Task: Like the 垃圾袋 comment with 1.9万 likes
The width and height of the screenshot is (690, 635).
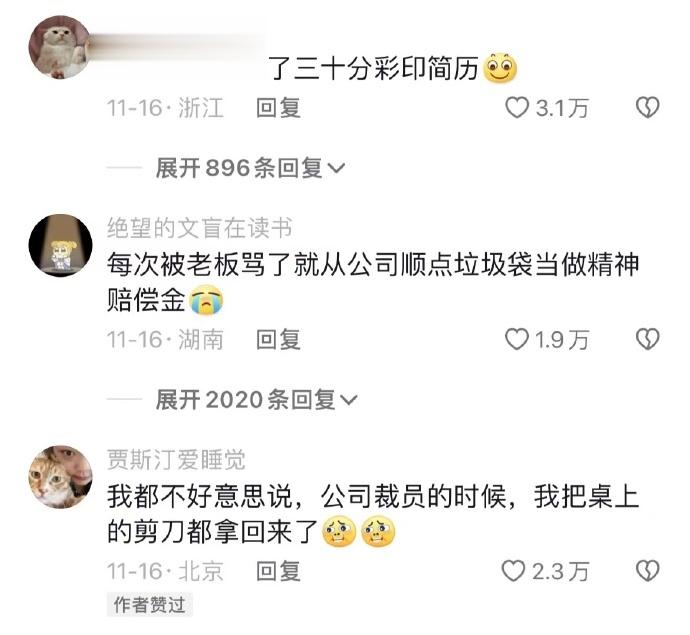Action: (x=516, y=339)
